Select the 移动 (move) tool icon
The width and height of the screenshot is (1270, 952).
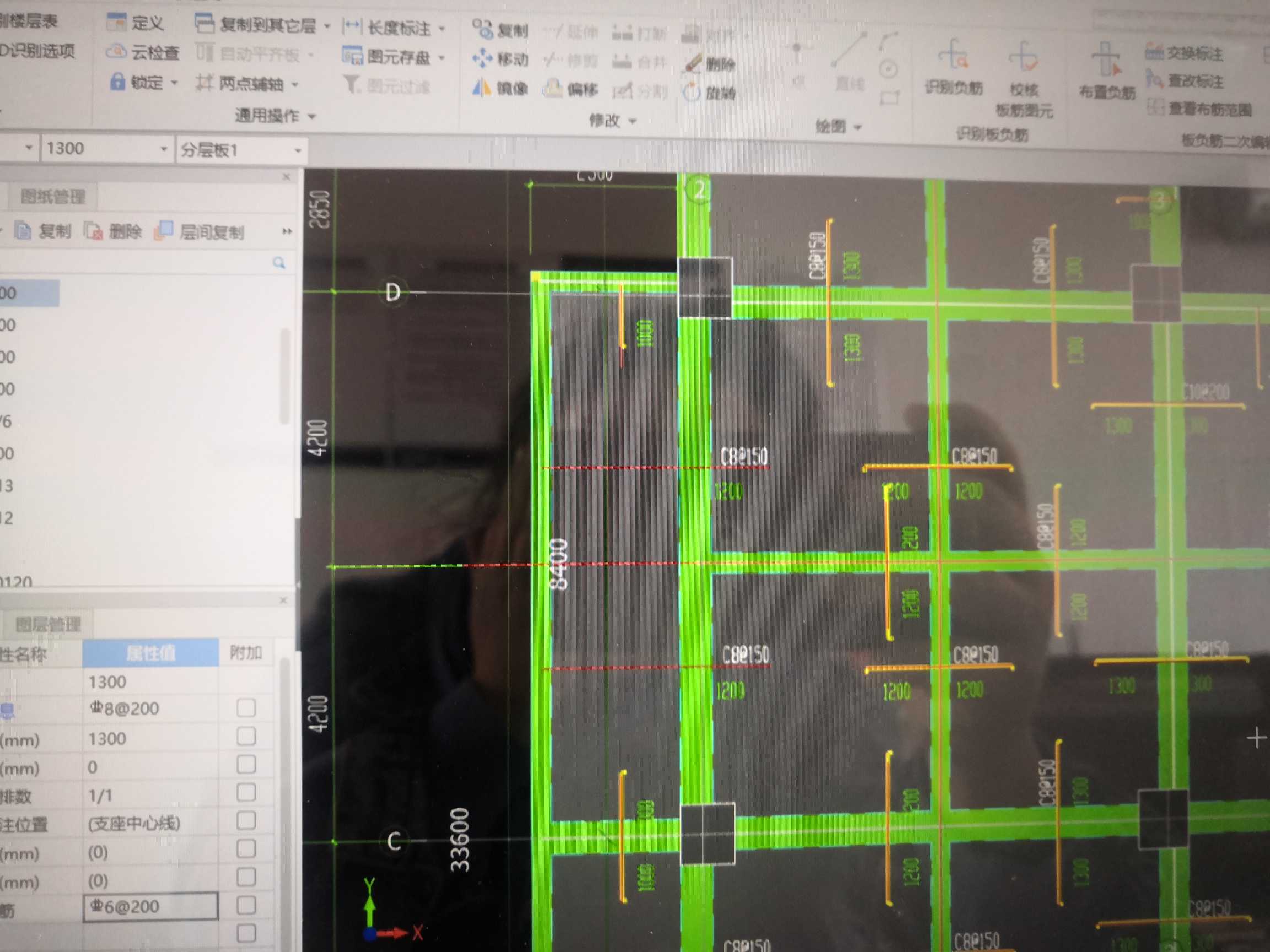coord(482,58)
